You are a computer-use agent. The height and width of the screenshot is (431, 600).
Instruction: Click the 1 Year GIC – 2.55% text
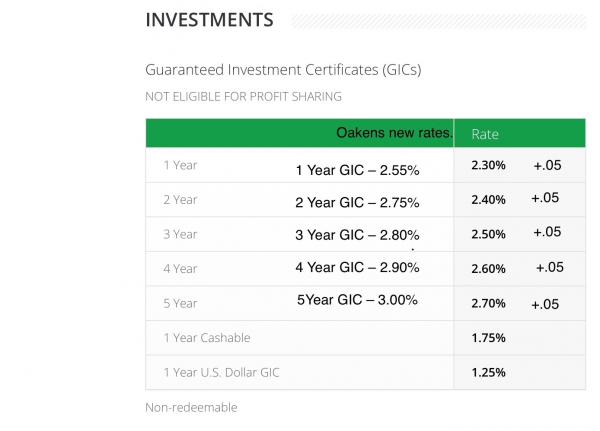[357, 171]
